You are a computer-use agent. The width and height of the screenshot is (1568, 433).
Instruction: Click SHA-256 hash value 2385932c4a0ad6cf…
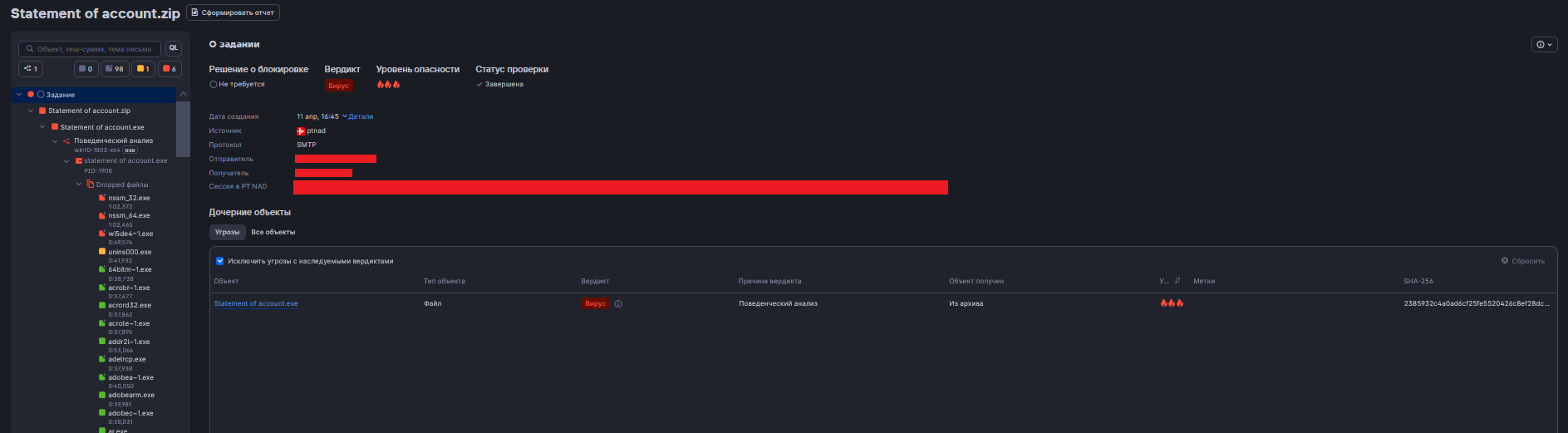(1477, 303)
